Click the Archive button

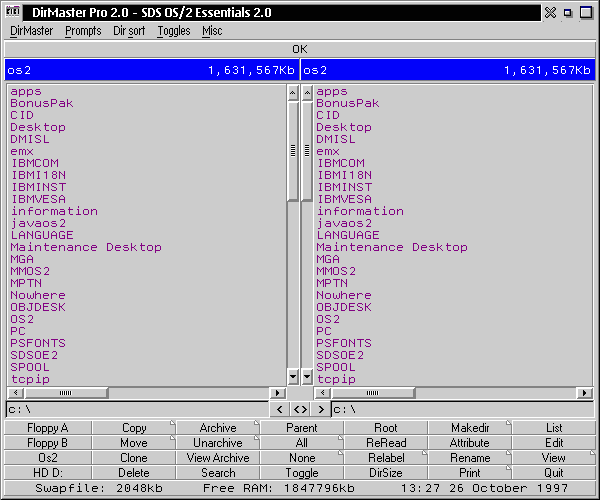click(x=218, y=428)
